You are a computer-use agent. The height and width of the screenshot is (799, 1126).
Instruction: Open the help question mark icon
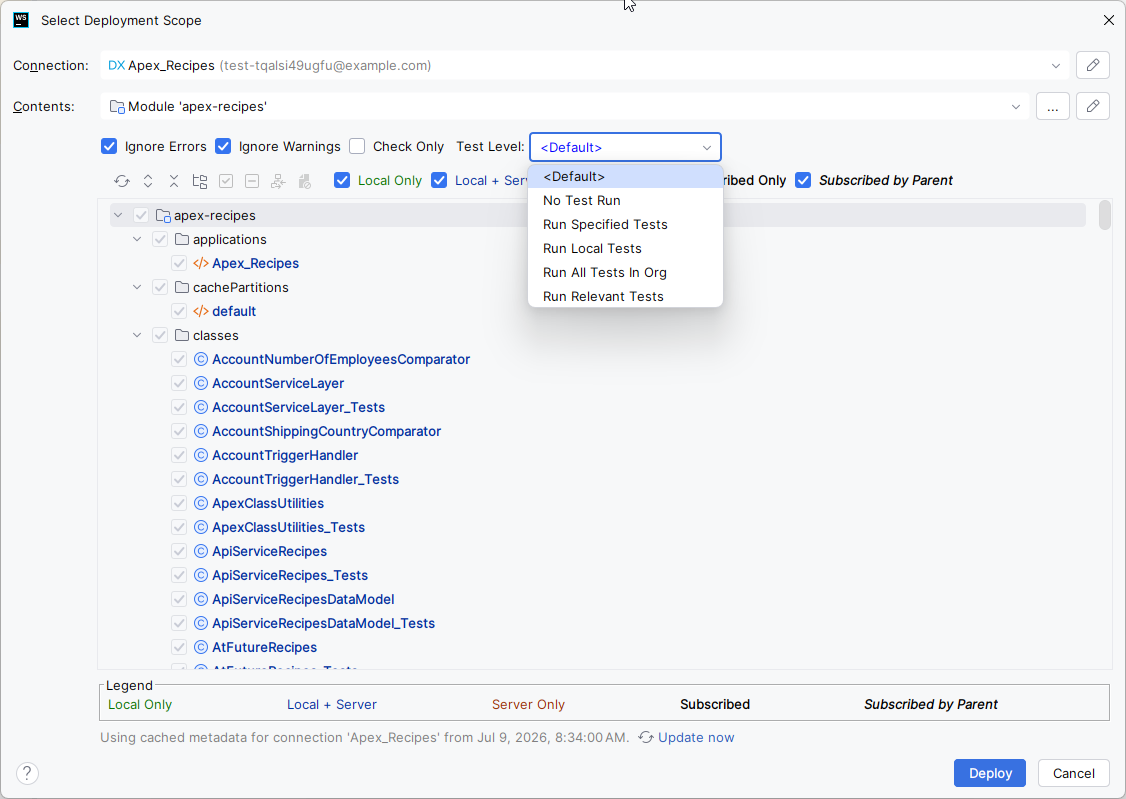[x=27, y=773]
